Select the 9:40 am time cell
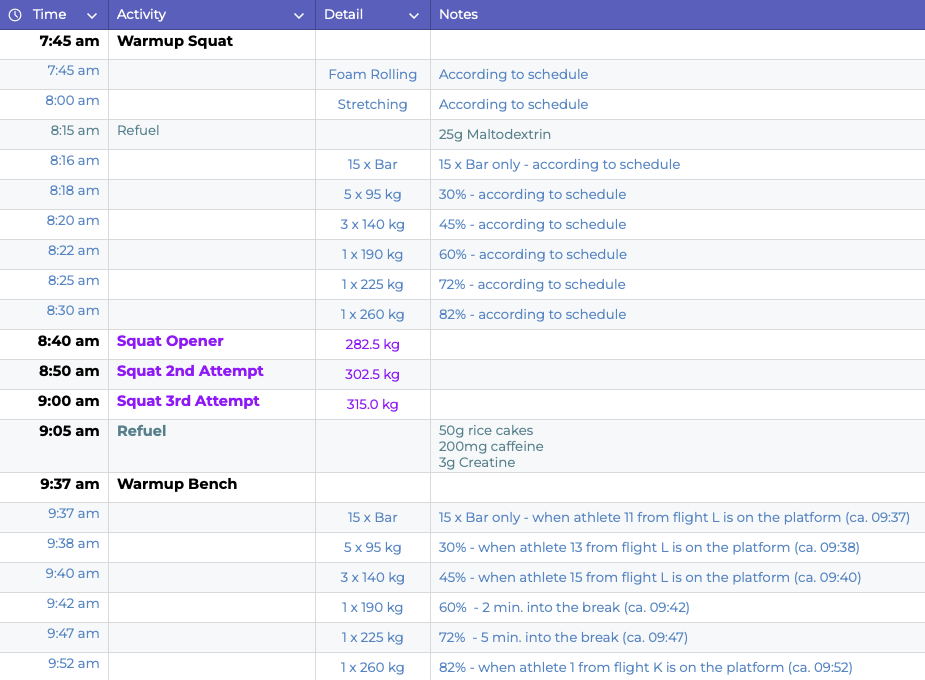Screen dimensions: 925x680 (54, 577)
